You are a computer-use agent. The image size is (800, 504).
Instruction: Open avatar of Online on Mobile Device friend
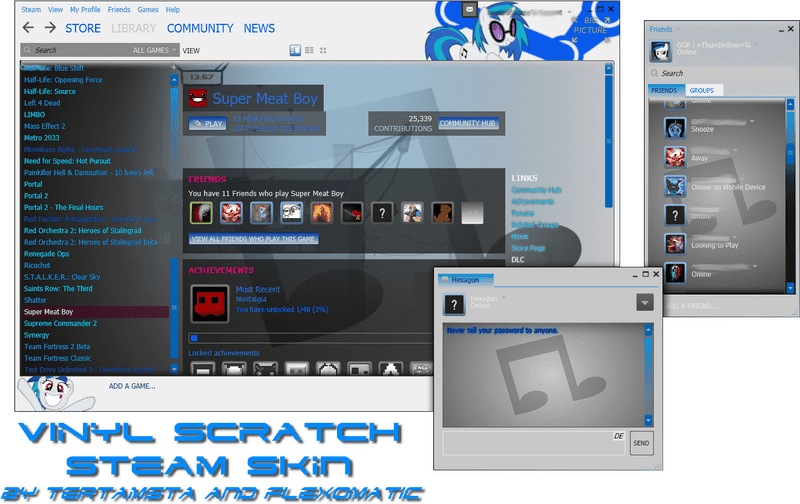(x=675, y=186)
